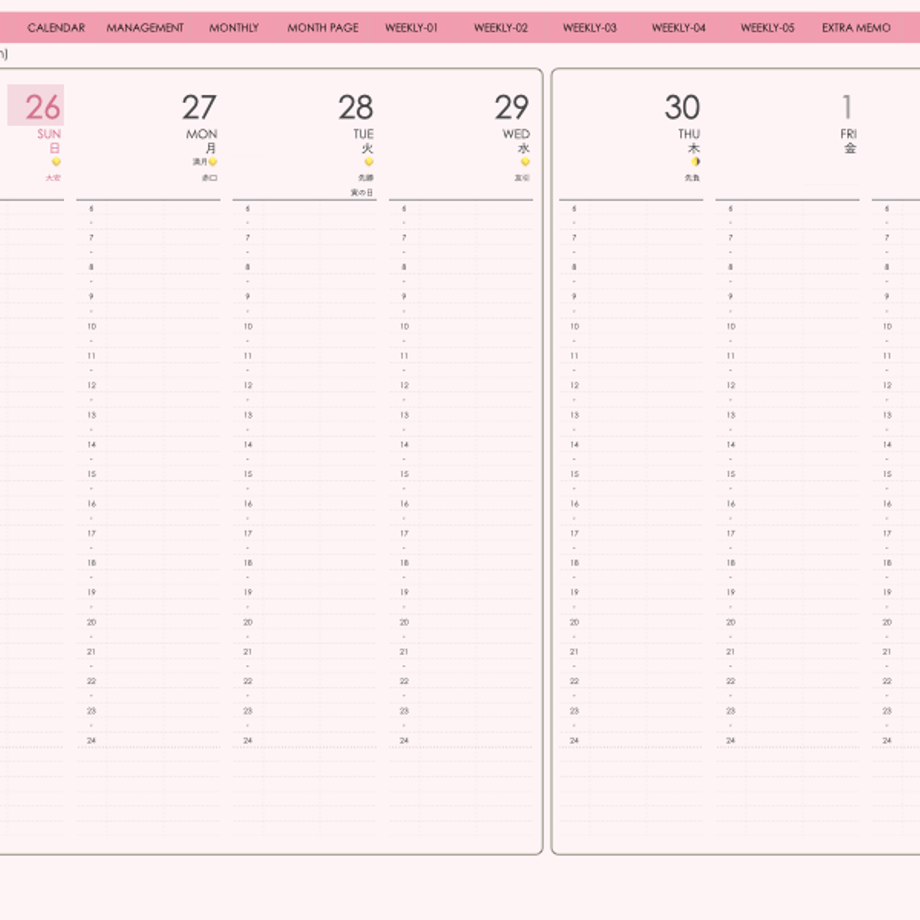Open the EXTRA MEMO tab
920x920 pixels.
[x=856, y=28]
